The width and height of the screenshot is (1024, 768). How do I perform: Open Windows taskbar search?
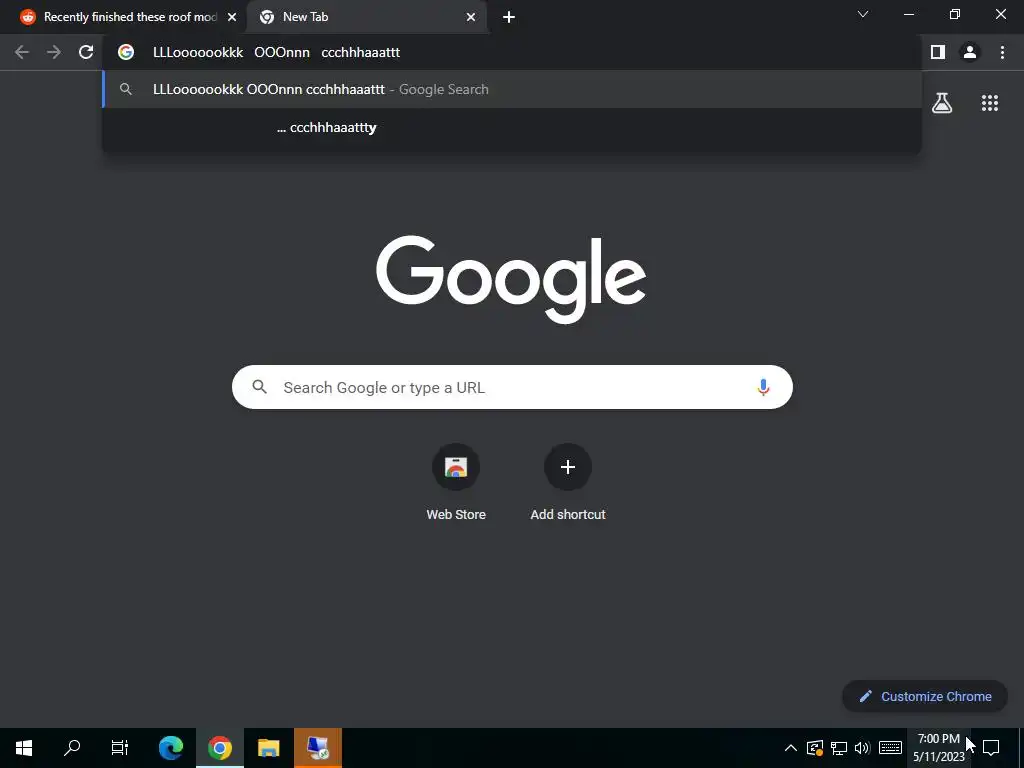pyautogui.click(x=72, y=748)
